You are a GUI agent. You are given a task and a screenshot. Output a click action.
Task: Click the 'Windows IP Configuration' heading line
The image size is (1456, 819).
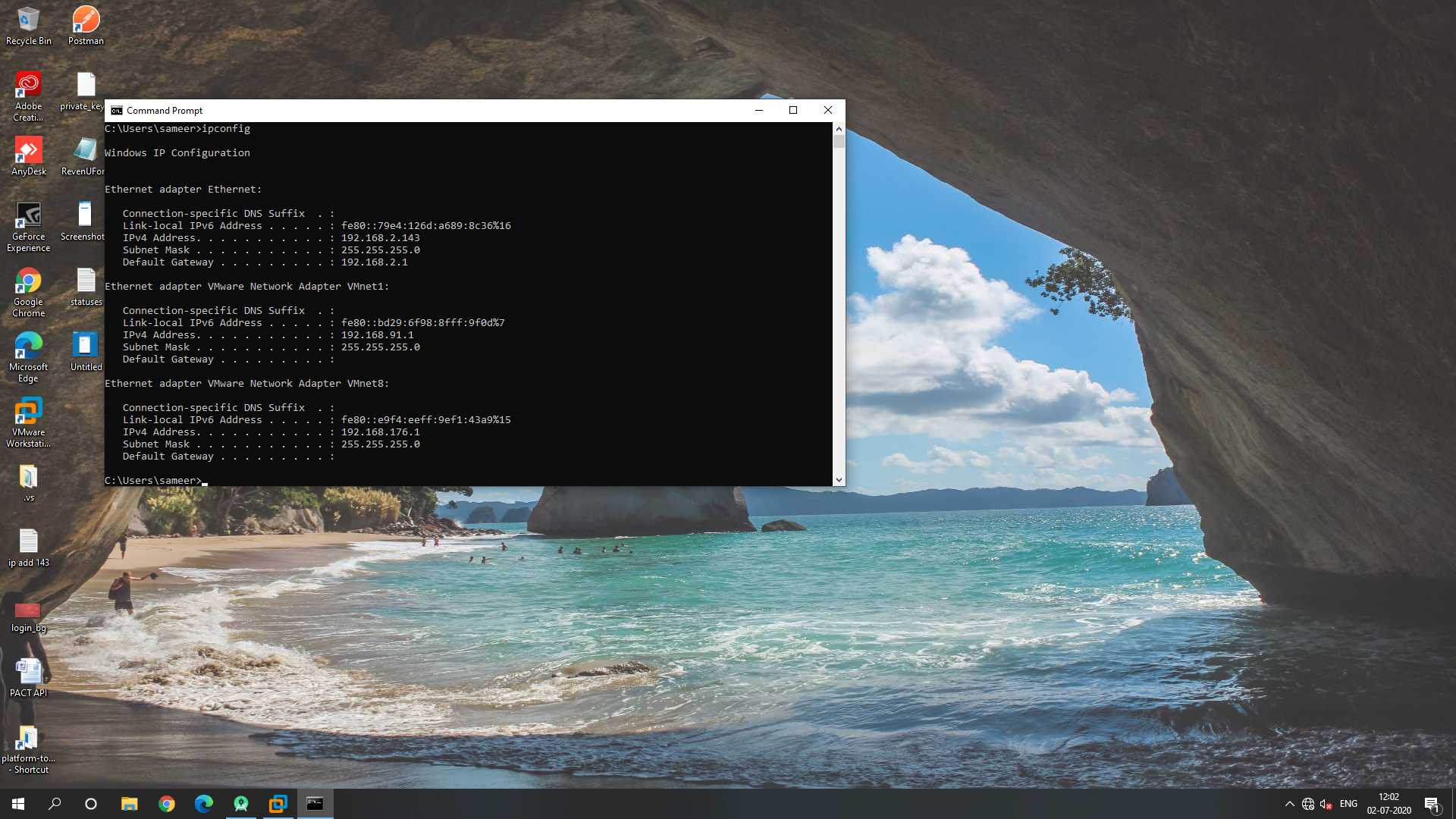point(177,153)
